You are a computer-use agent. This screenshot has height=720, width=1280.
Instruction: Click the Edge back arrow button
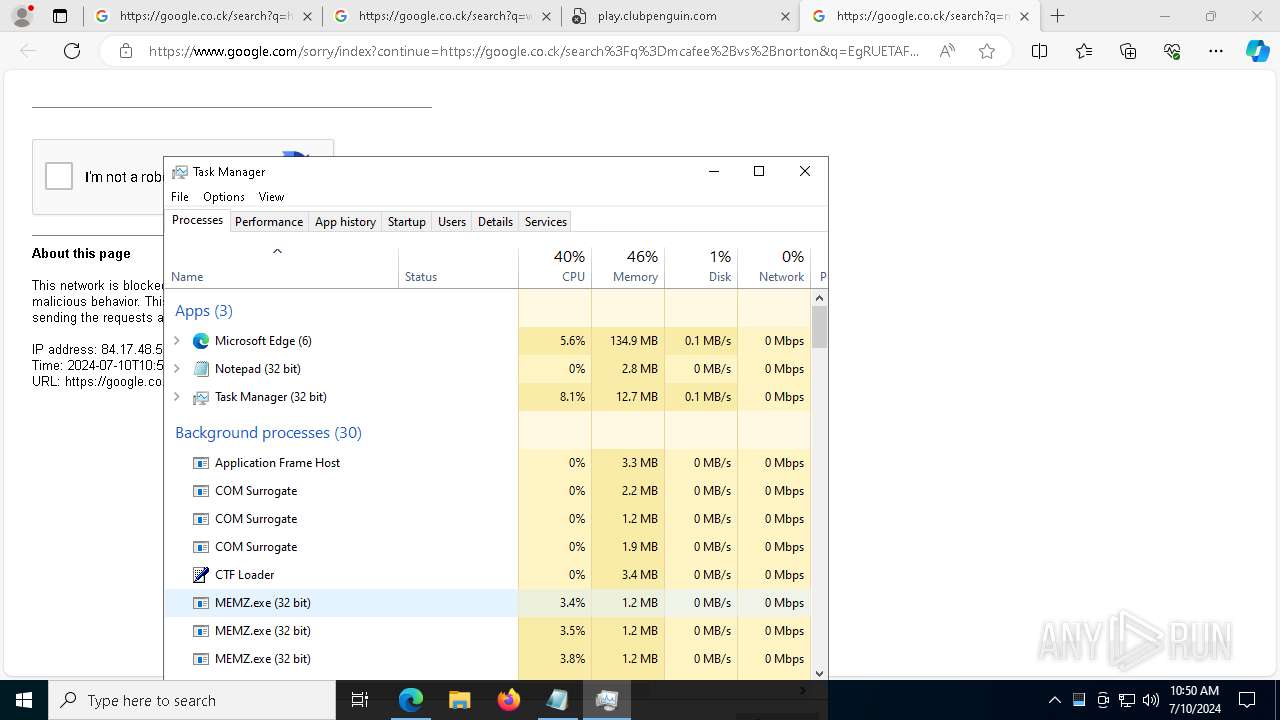coord(28,51)
